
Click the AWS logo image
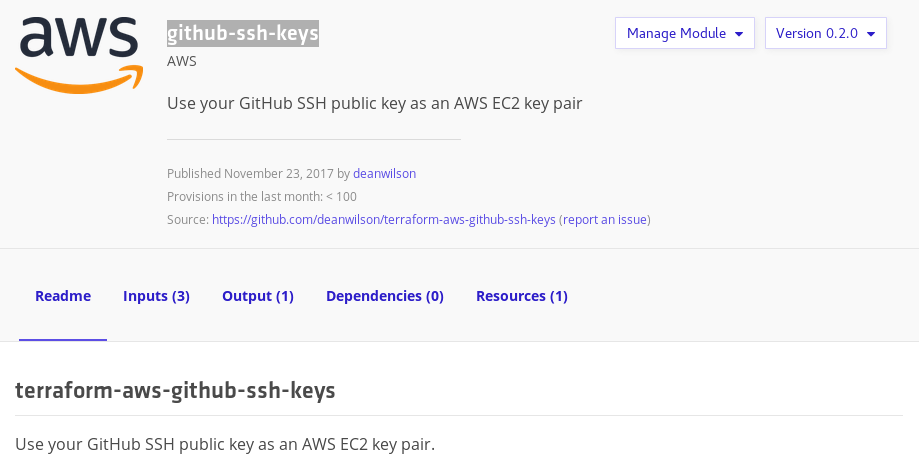[79, 55]
